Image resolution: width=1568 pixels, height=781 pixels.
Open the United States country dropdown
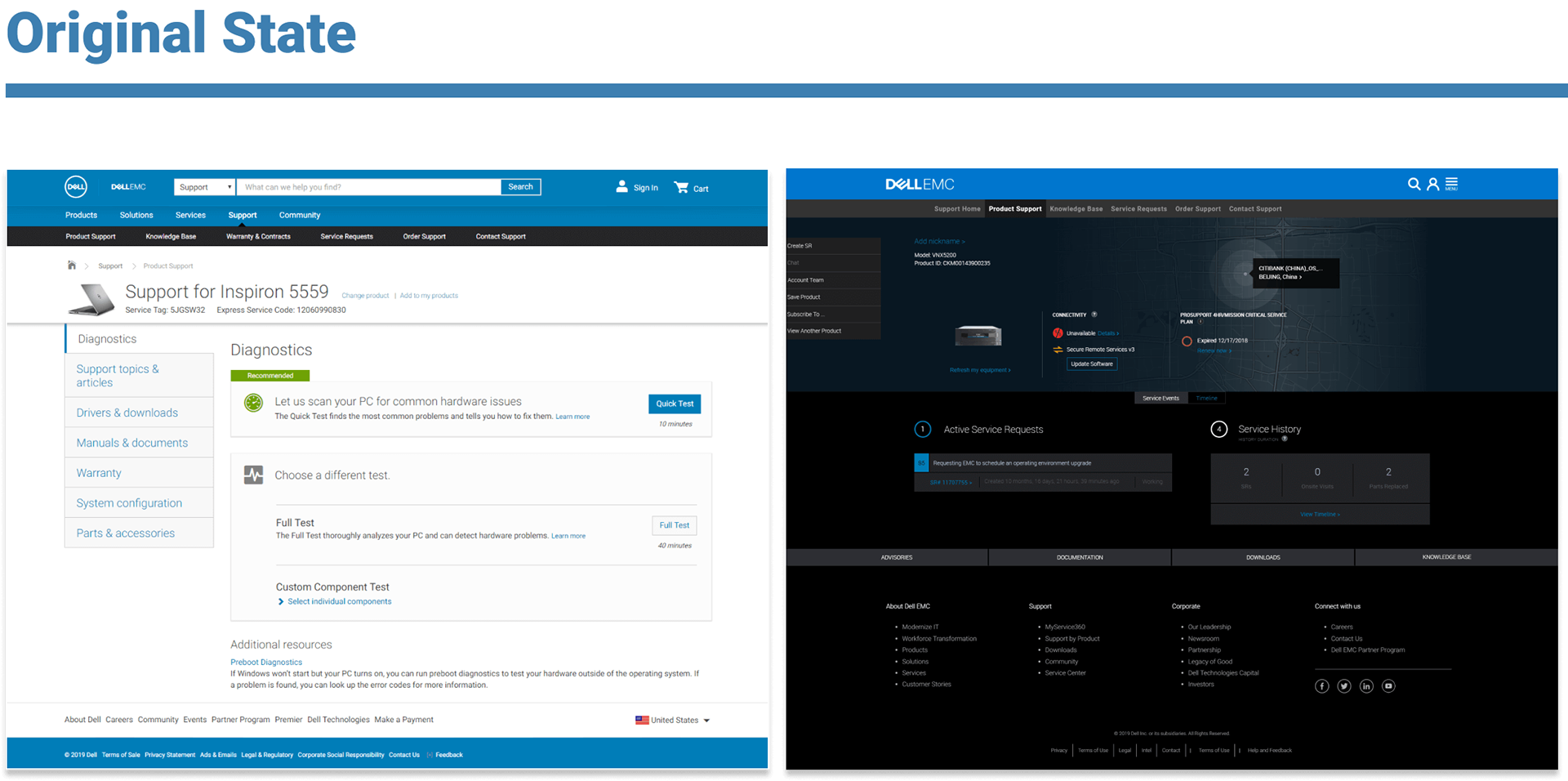point(673,721)
